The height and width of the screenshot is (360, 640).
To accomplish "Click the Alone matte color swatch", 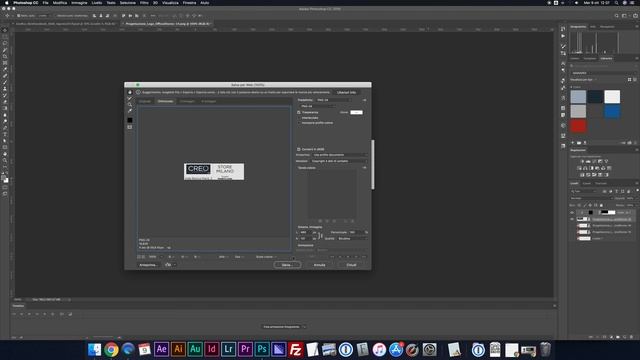I will click(x=356, y=112).
